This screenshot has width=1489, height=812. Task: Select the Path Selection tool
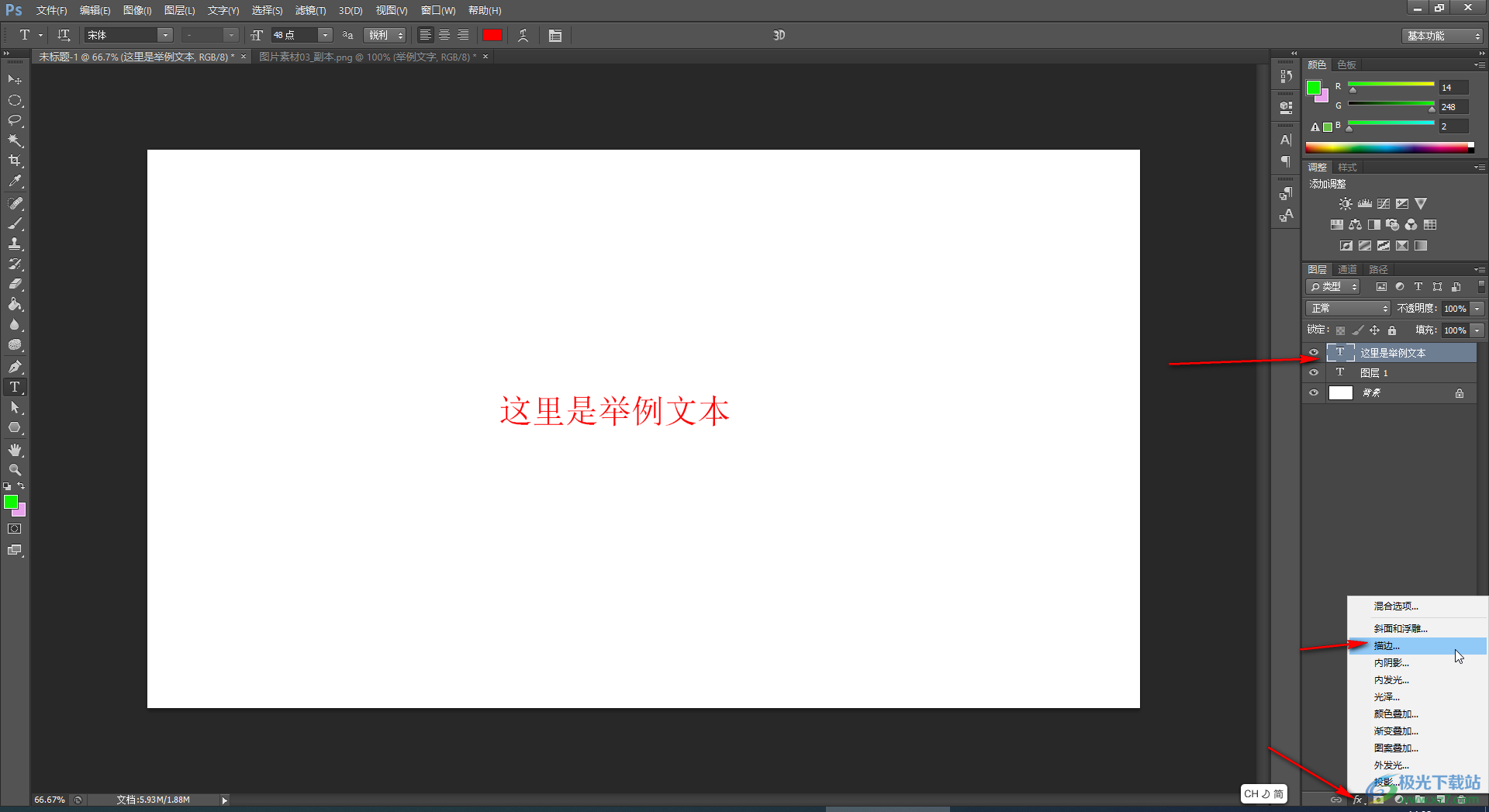[15, 407]
